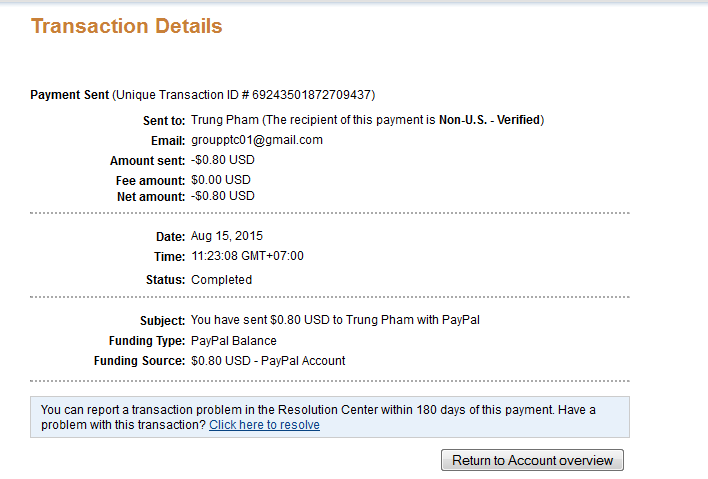Click the Return to Account overview button

(x=532, y=460)
